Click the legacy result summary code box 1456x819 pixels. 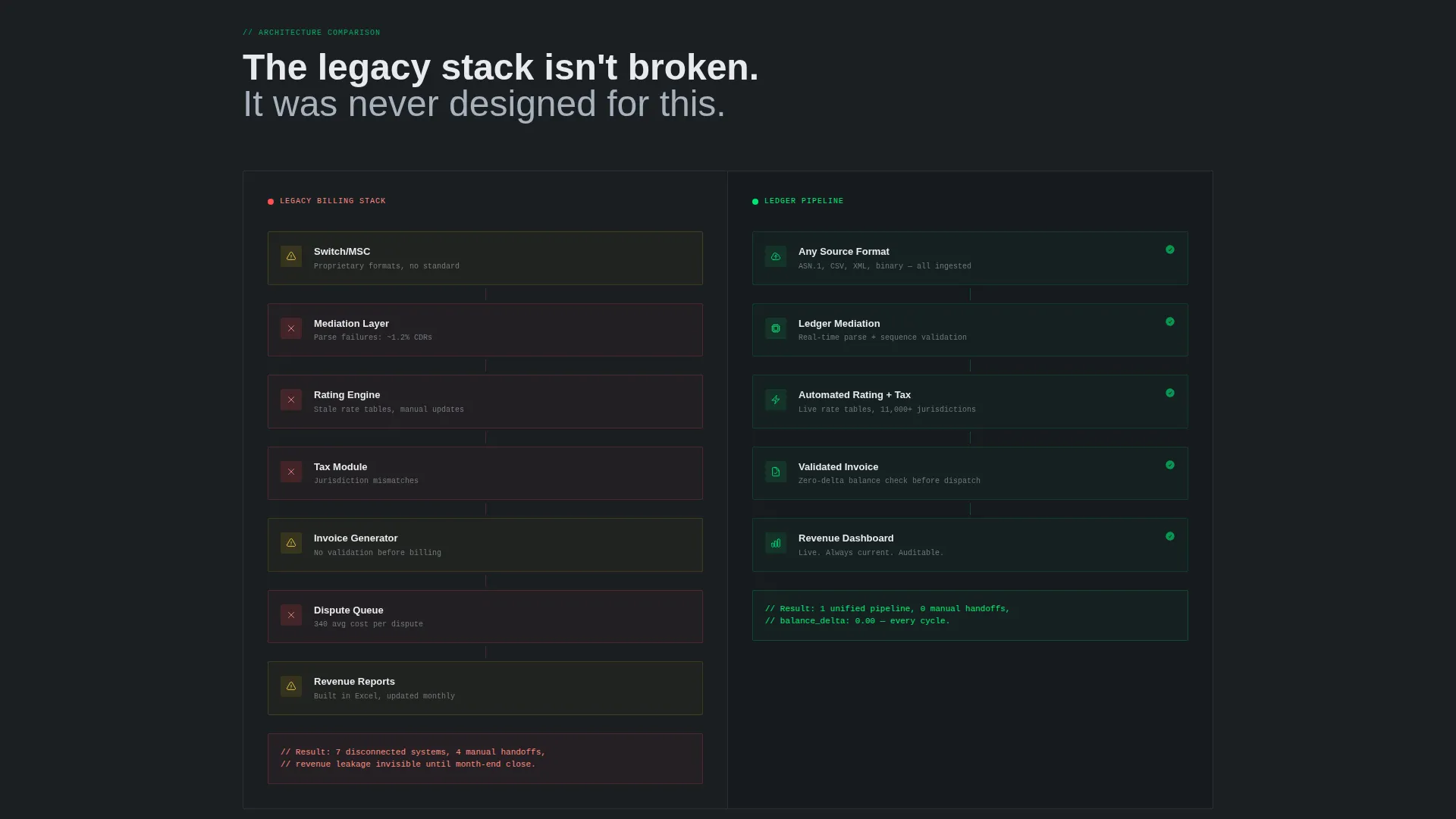pyautogui.click(x=485, y=758)
